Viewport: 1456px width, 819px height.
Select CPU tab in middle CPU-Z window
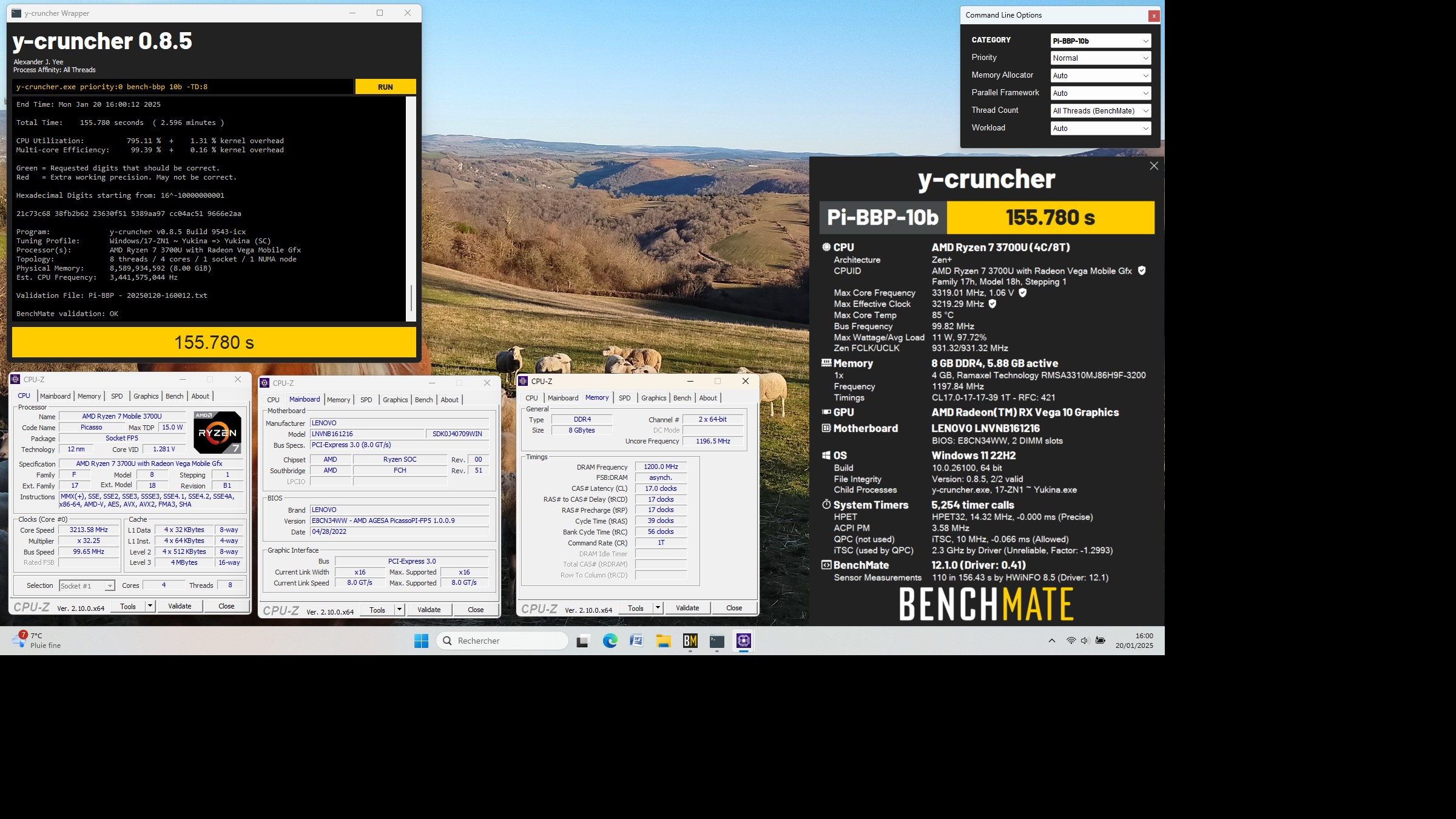point(274,400)
